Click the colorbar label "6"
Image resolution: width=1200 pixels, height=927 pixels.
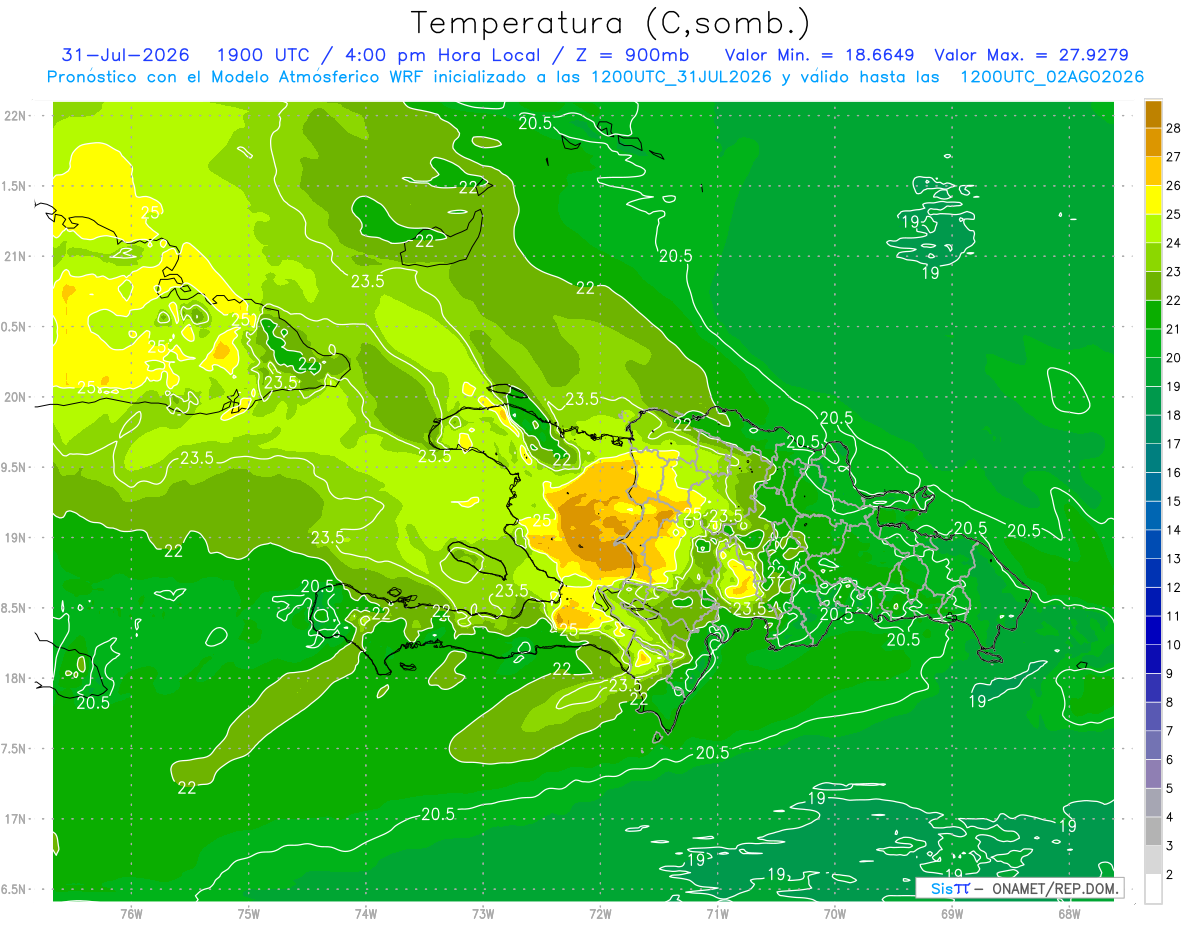point(1171,760)
